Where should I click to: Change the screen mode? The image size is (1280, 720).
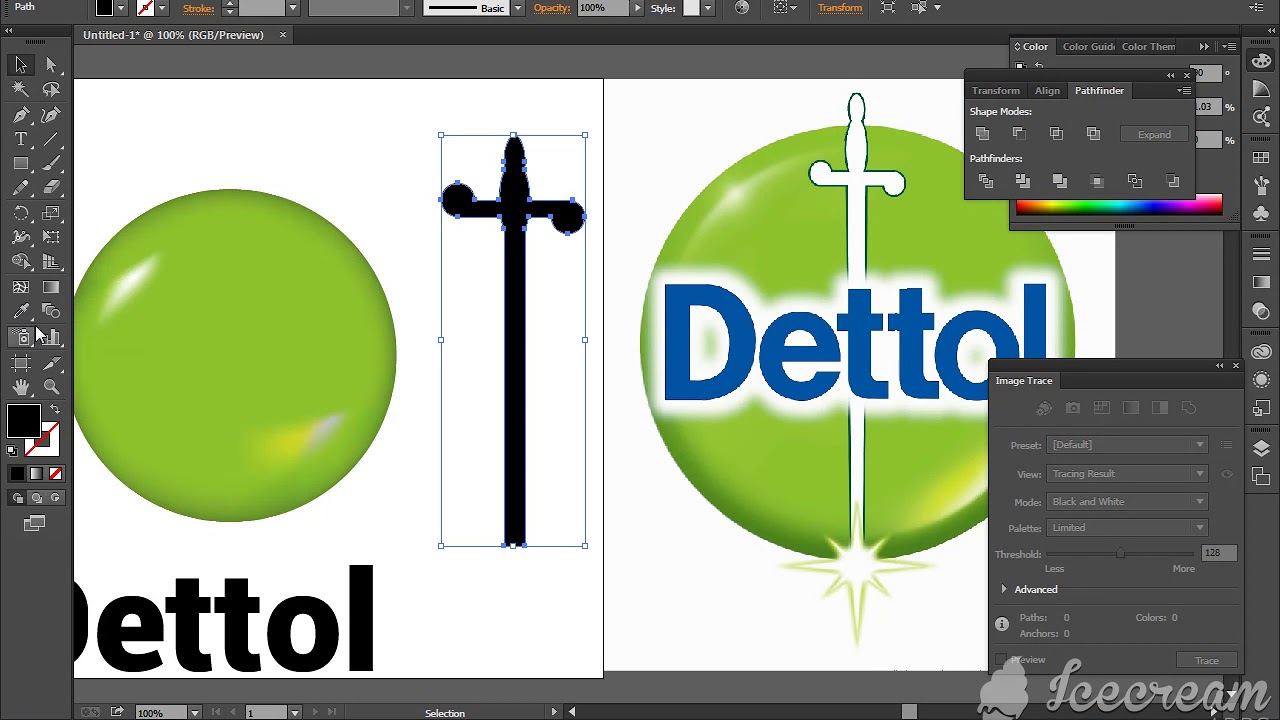tap(35, 523)
